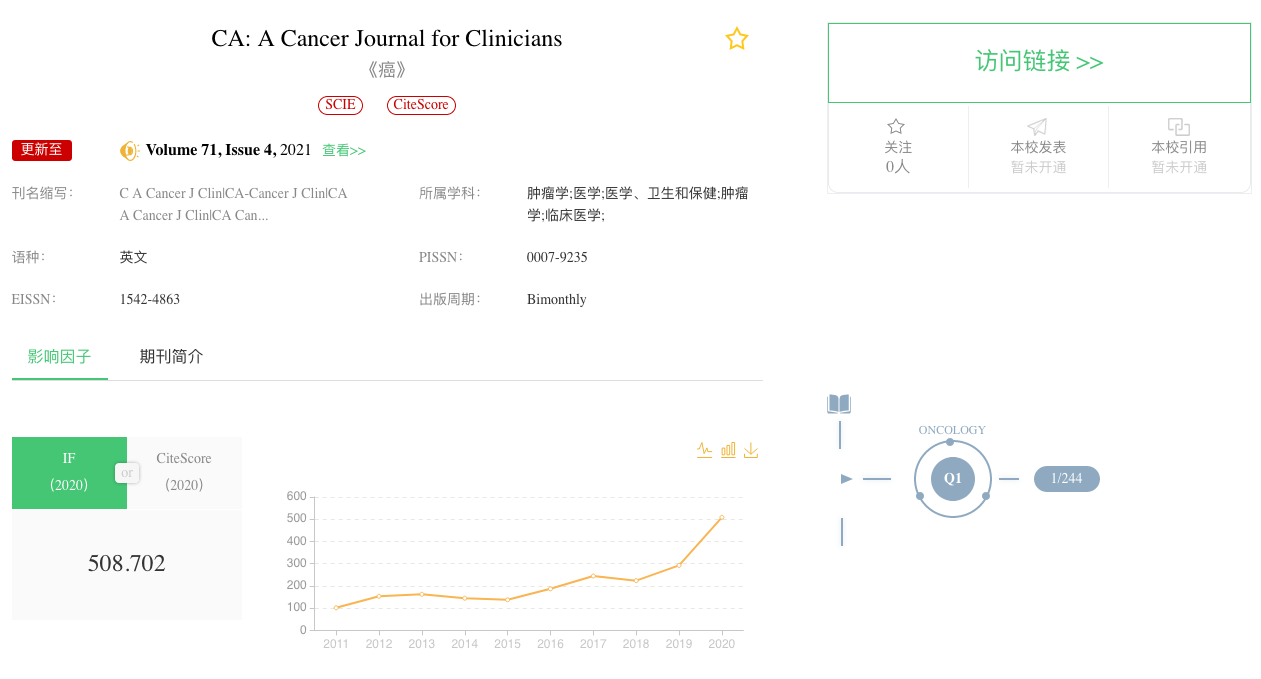Image resolution: width=1261 pixels, height=679 pixels.
Task: Open the 影响因子 tab
Action: [x=59, y=357]
